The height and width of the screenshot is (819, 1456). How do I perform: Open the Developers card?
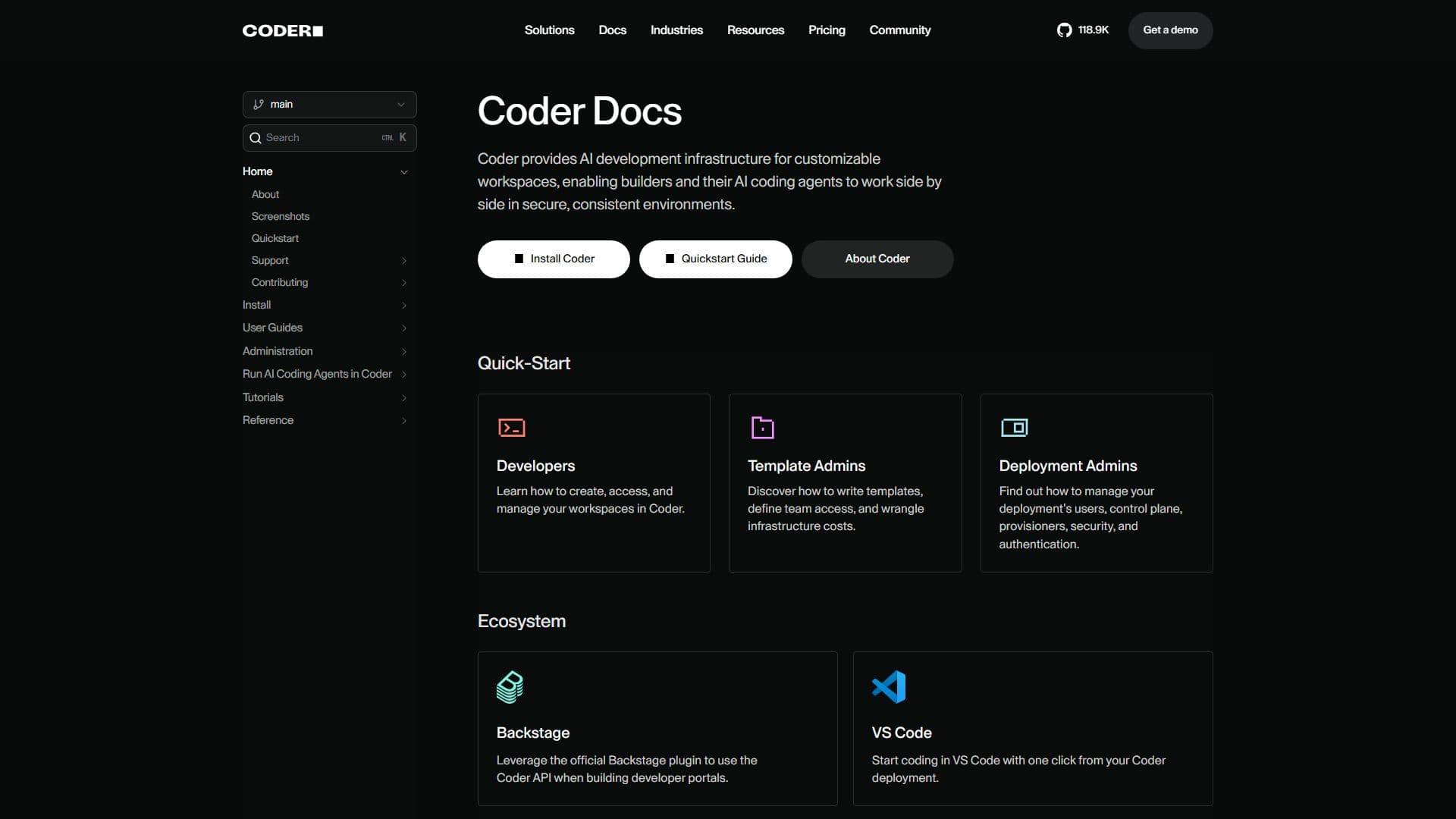[x=594, y=483]
